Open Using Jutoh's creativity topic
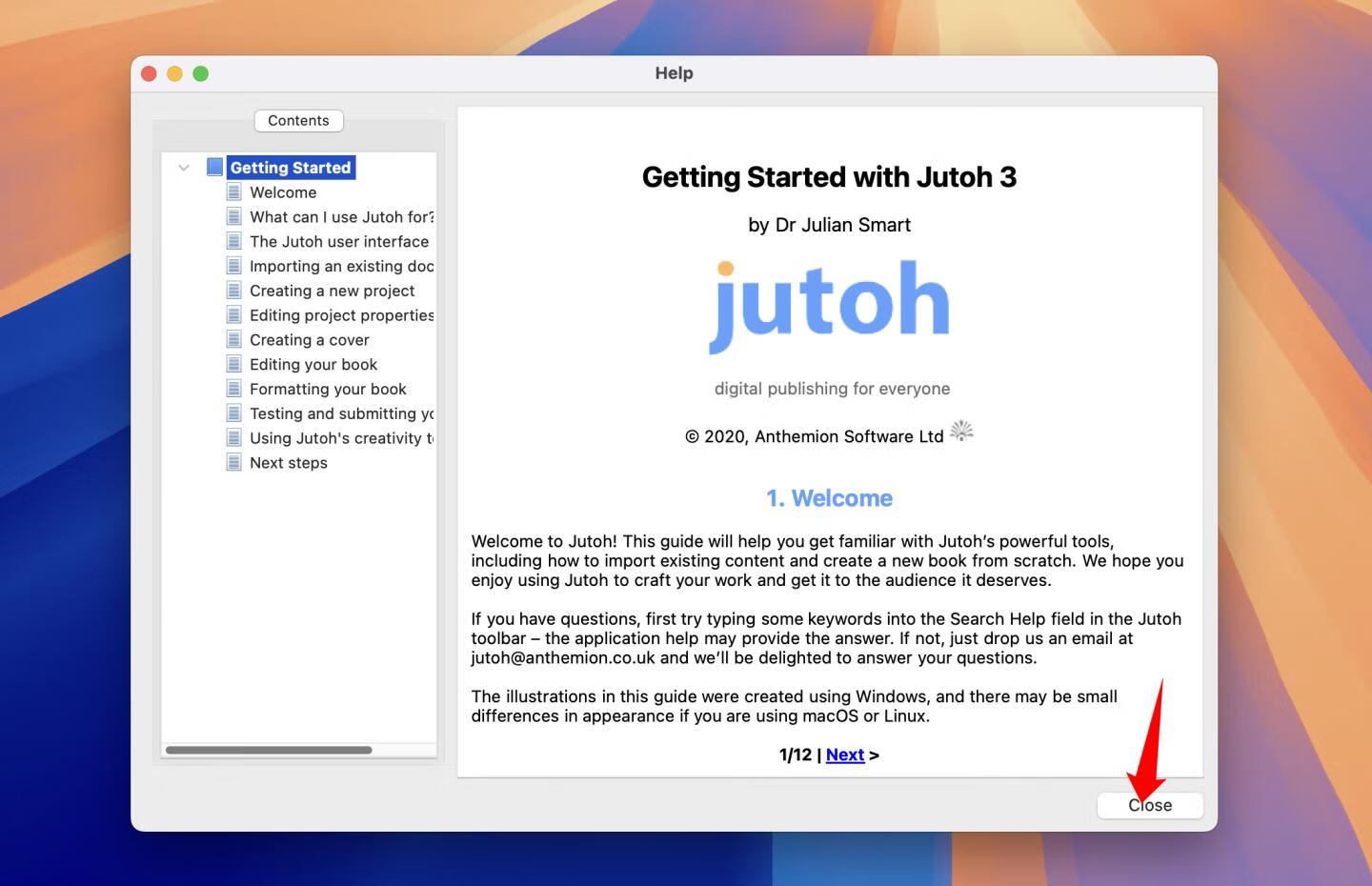 coord(342,438)
